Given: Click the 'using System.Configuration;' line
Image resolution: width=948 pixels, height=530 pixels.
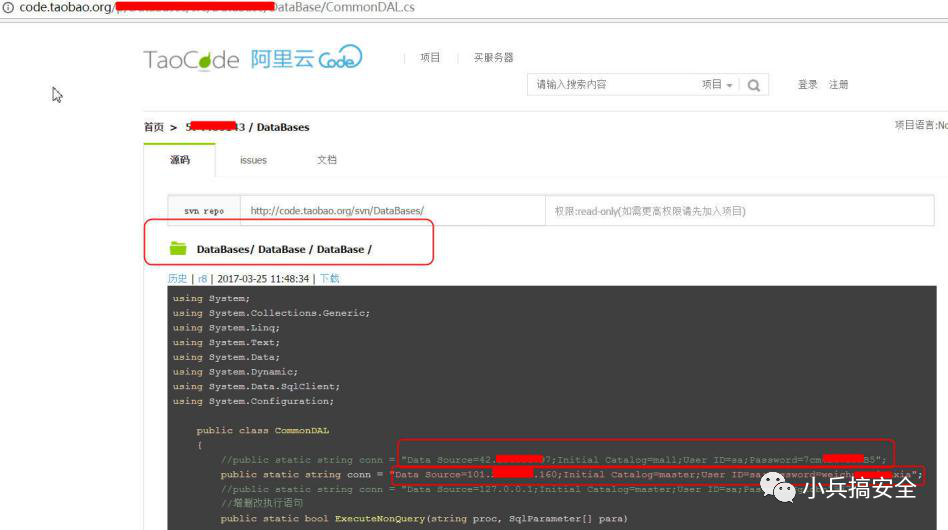Looking at the screenshot, I should (253, 401).
